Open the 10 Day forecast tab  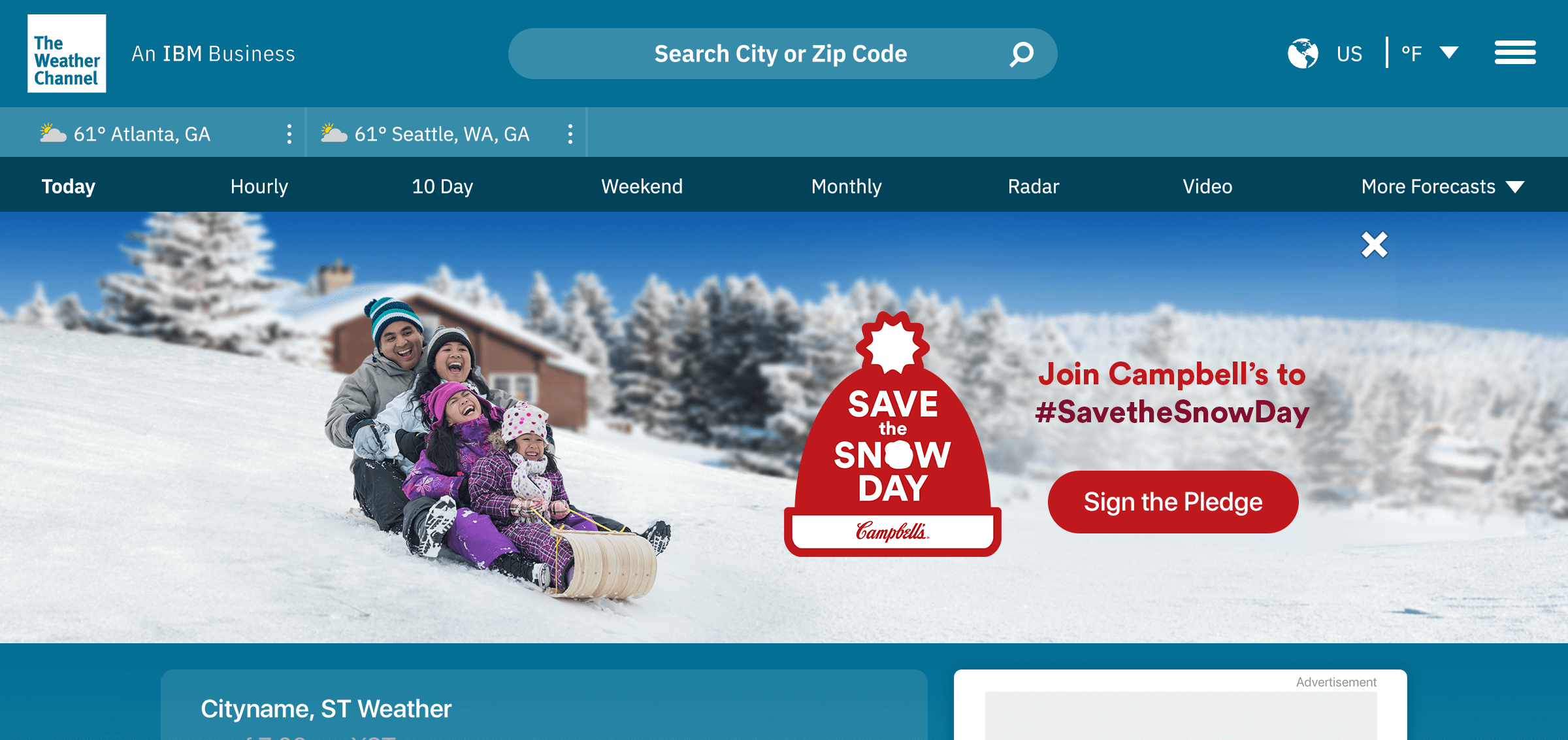[442, 187]
